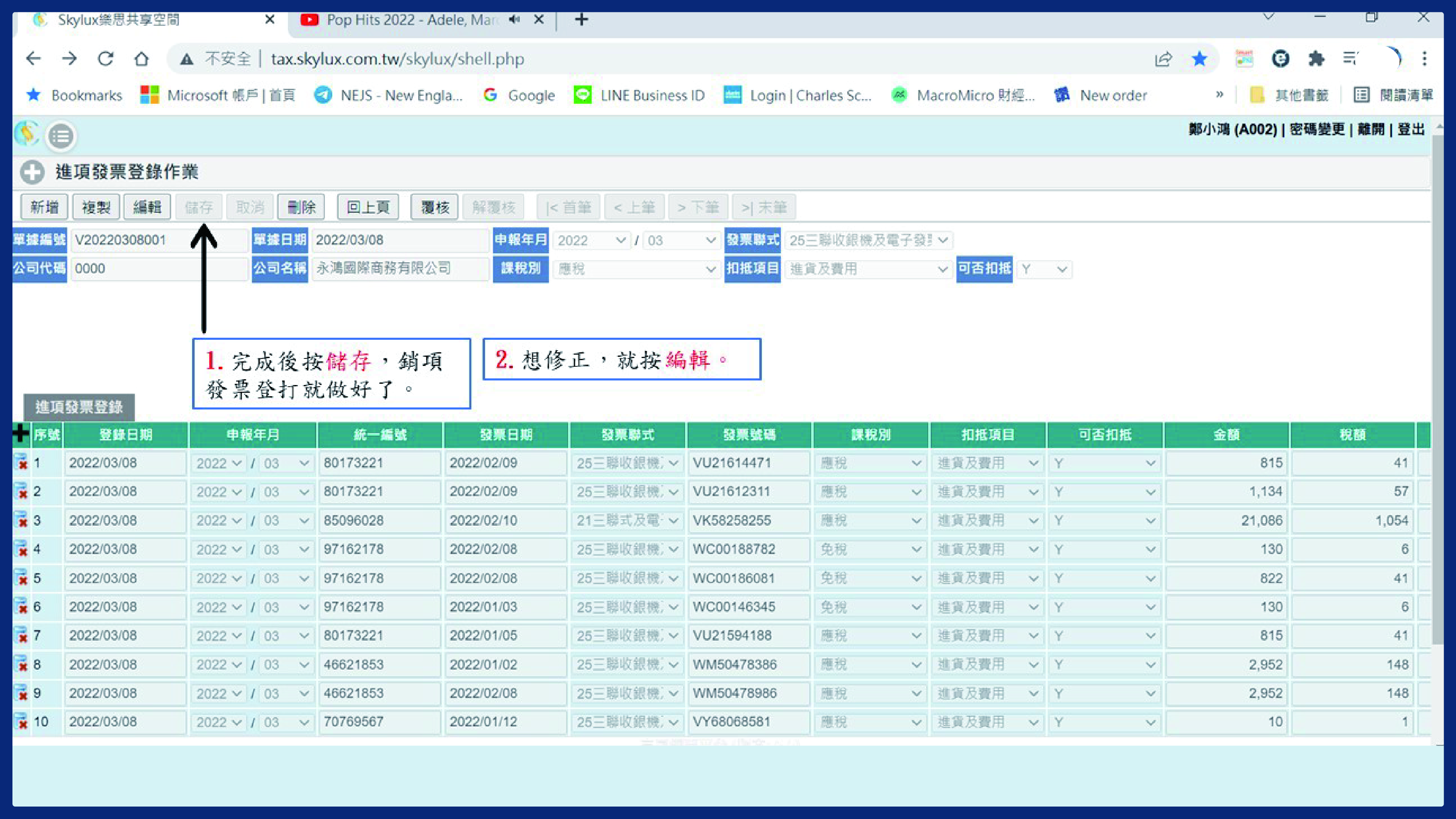Image resolution: width=1456 pixels, height=819 pixels.
Task: Click the 回上頁 button
Action: point(368,207)
